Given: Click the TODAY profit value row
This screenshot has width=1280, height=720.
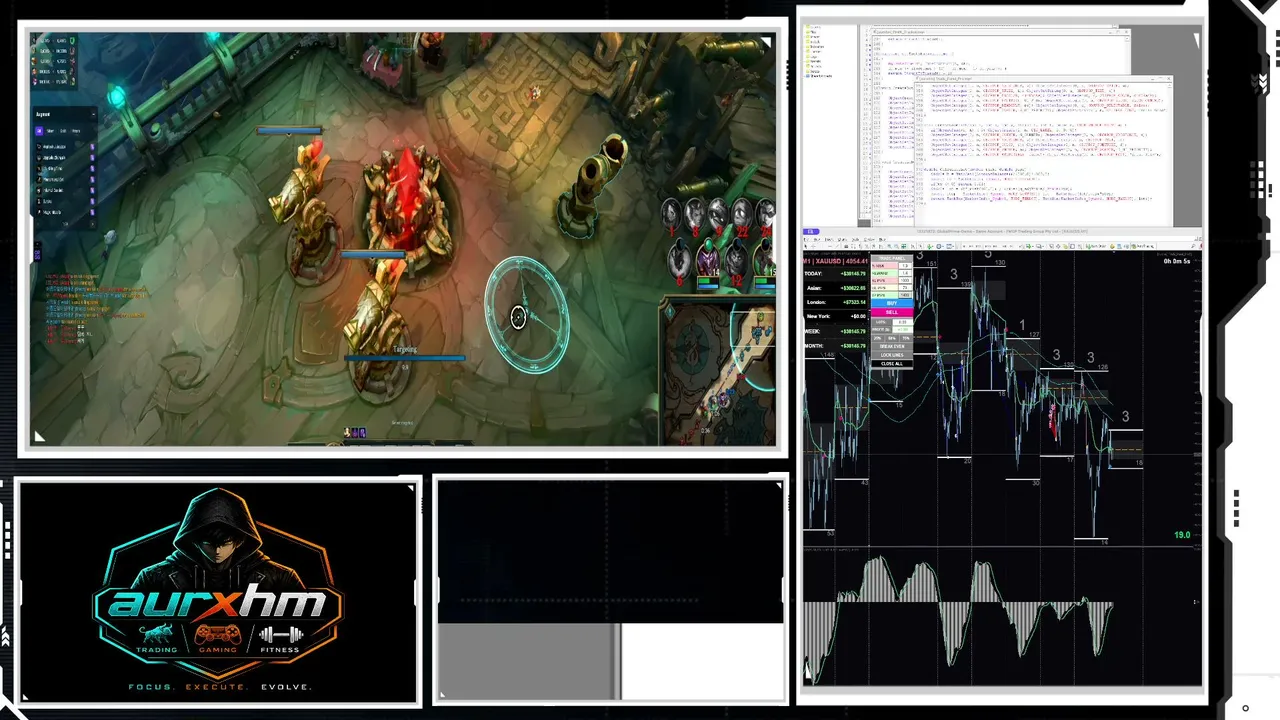Looking at the screenshot, I should point(835,274).
